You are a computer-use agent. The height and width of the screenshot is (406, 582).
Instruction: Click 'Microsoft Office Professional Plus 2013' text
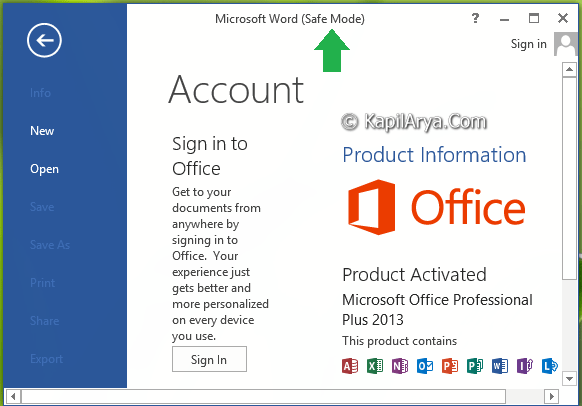(x=437, y=310)
